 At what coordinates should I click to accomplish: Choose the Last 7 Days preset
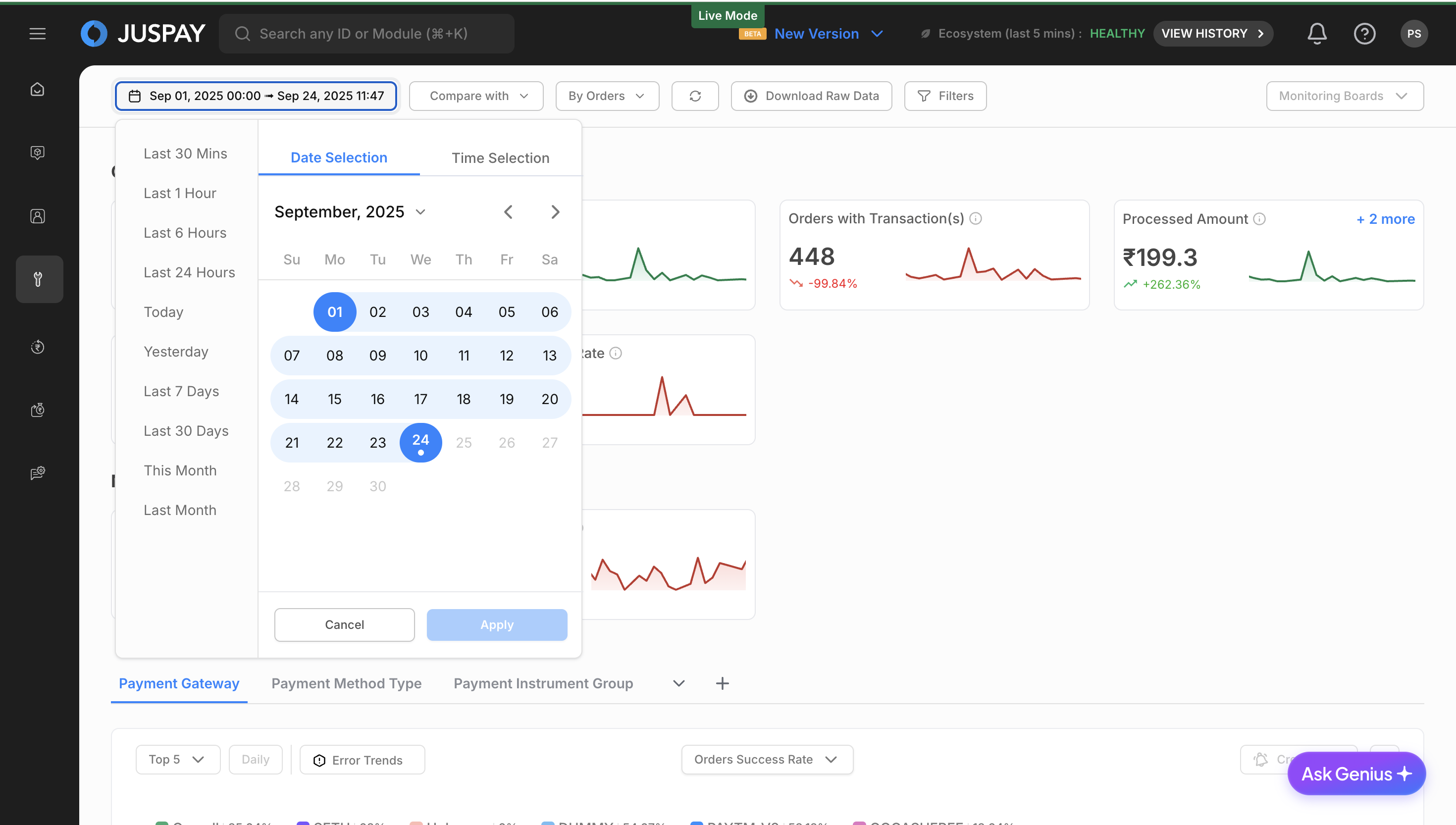(181, 392)
